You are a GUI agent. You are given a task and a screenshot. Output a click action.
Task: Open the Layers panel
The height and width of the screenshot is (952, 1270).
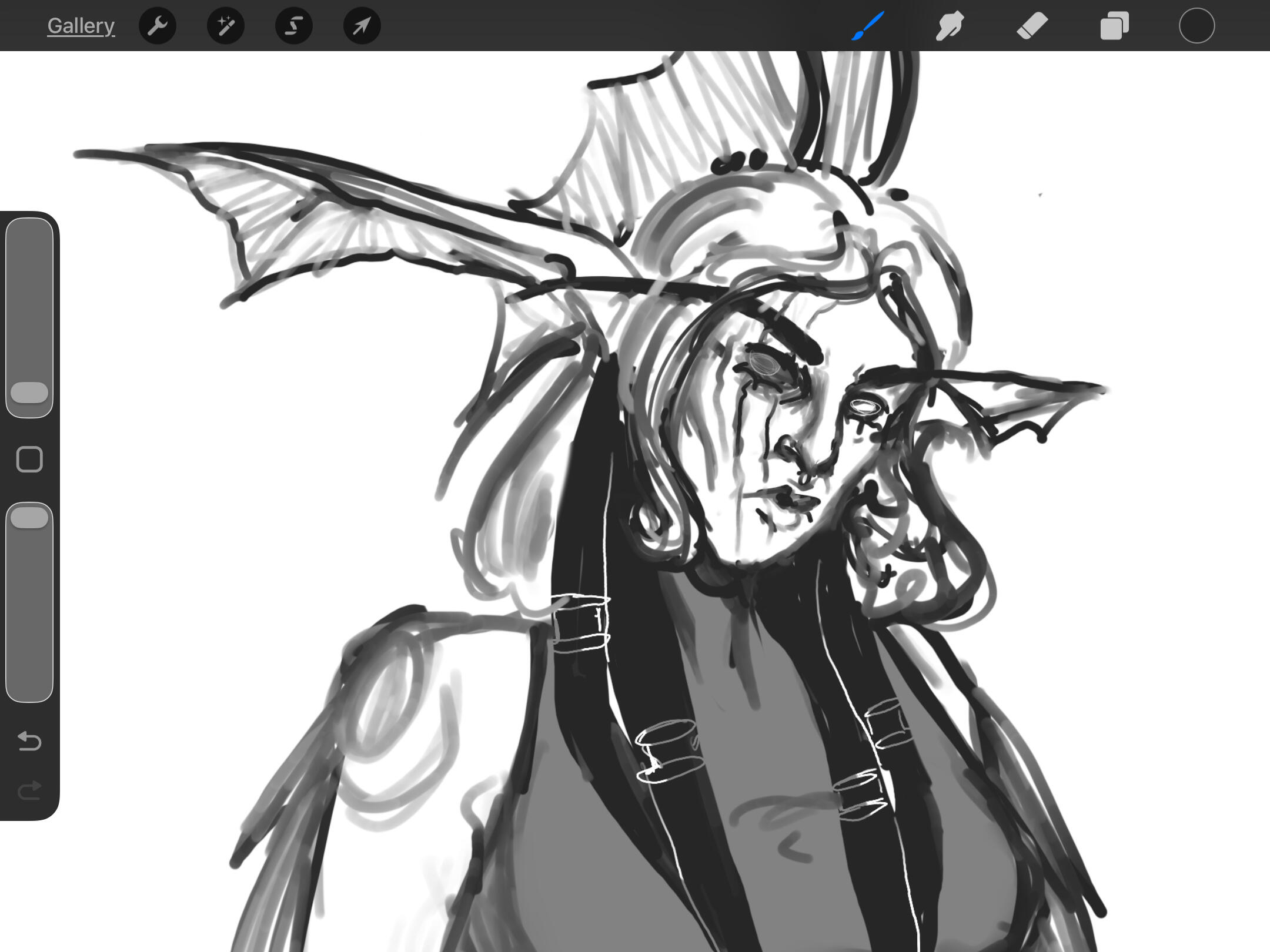[x=1114, y=26]
